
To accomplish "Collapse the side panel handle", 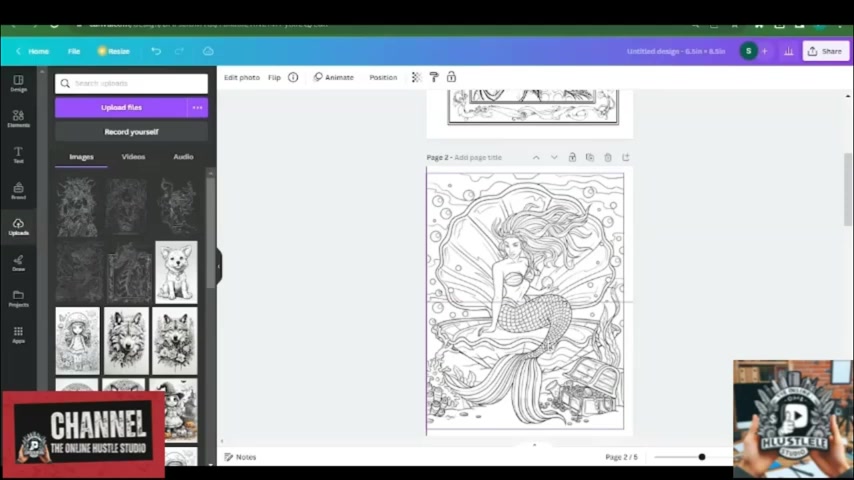I will pyautogui.click(x=219, y=266).
